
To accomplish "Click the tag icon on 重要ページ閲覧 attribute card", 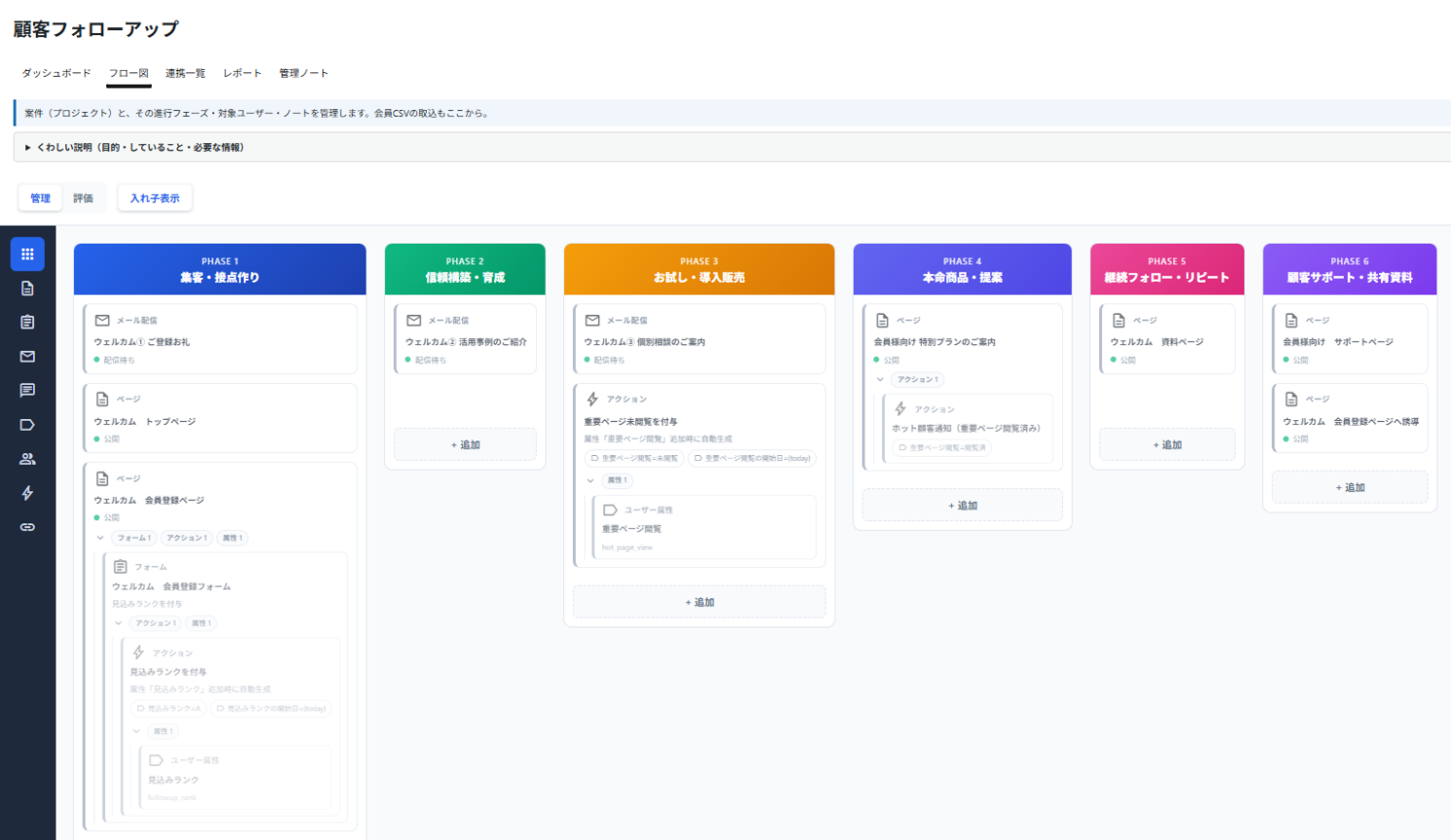I will [x=611, y=510].
